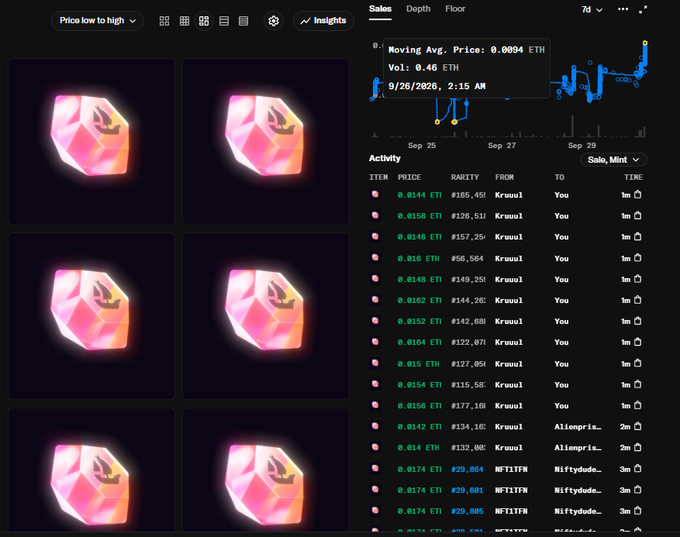Open cart icon for the 0.0152 ETH sale
Screen dimensions: 680x537
point(638,321)
